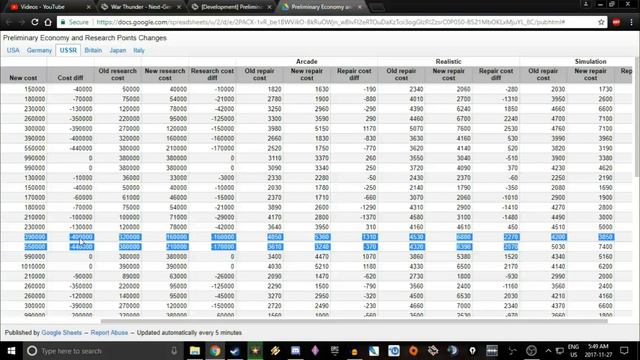640x360 pixels.
Task: Click the Simulation group header
Action: [x=590, y=61]
